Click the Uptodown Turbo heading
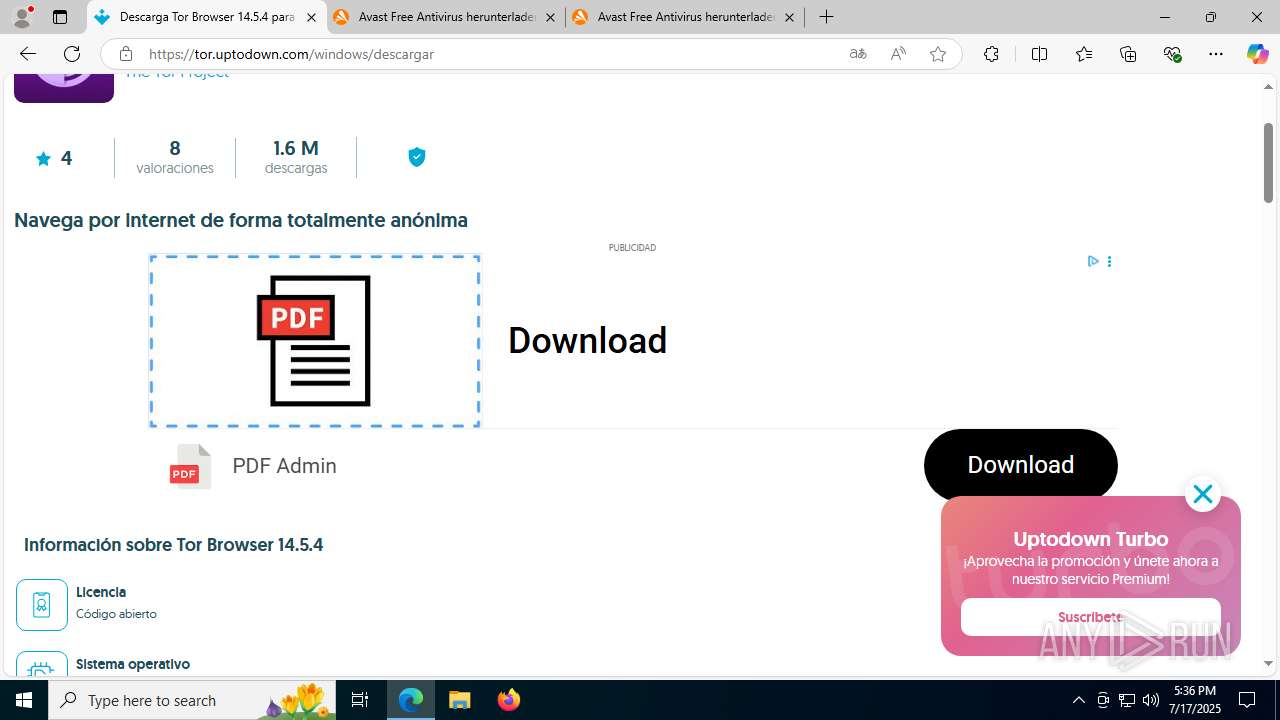The image size is (1280, 720). 1090,539
